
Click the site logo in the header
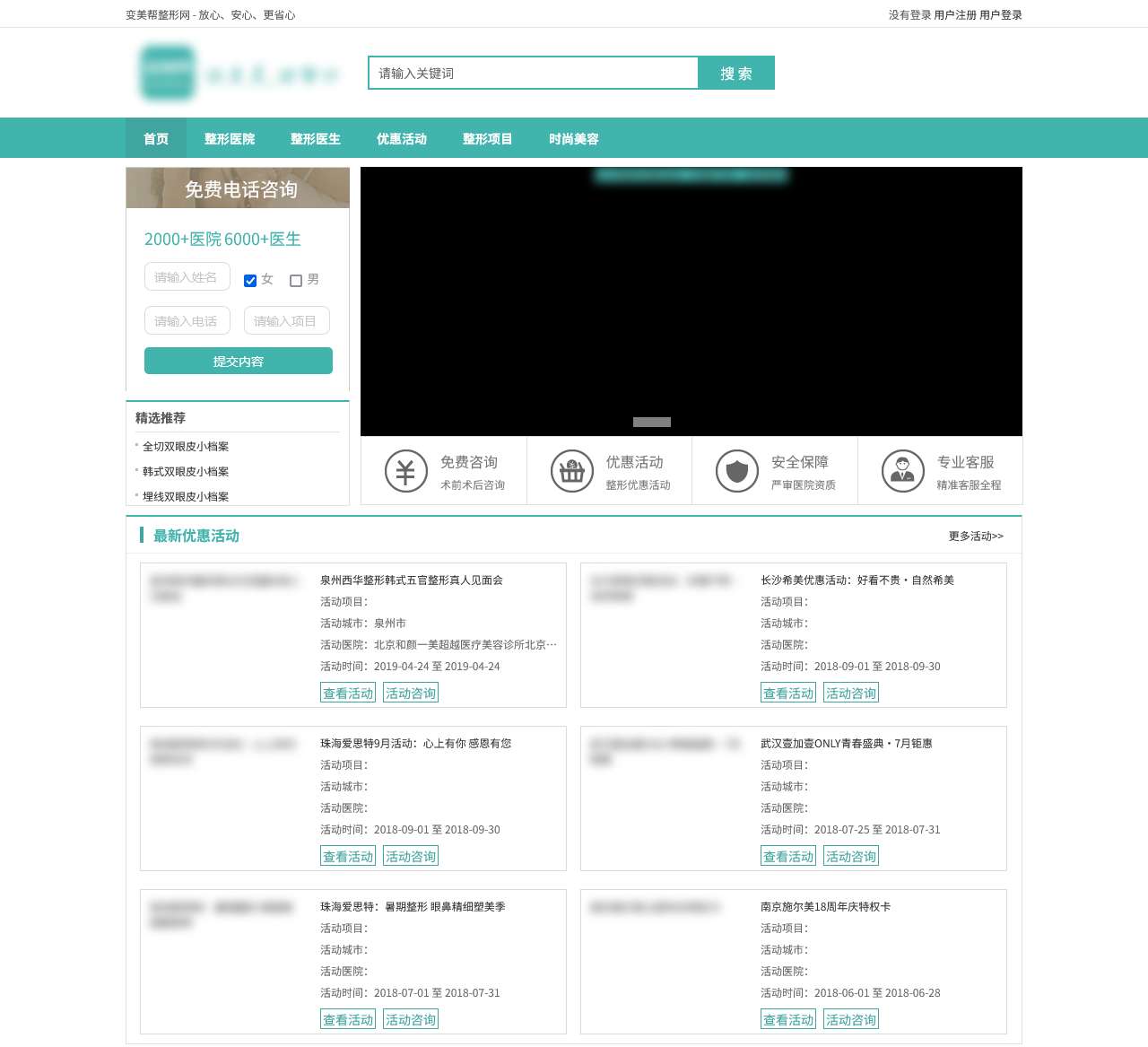point(239,73)
